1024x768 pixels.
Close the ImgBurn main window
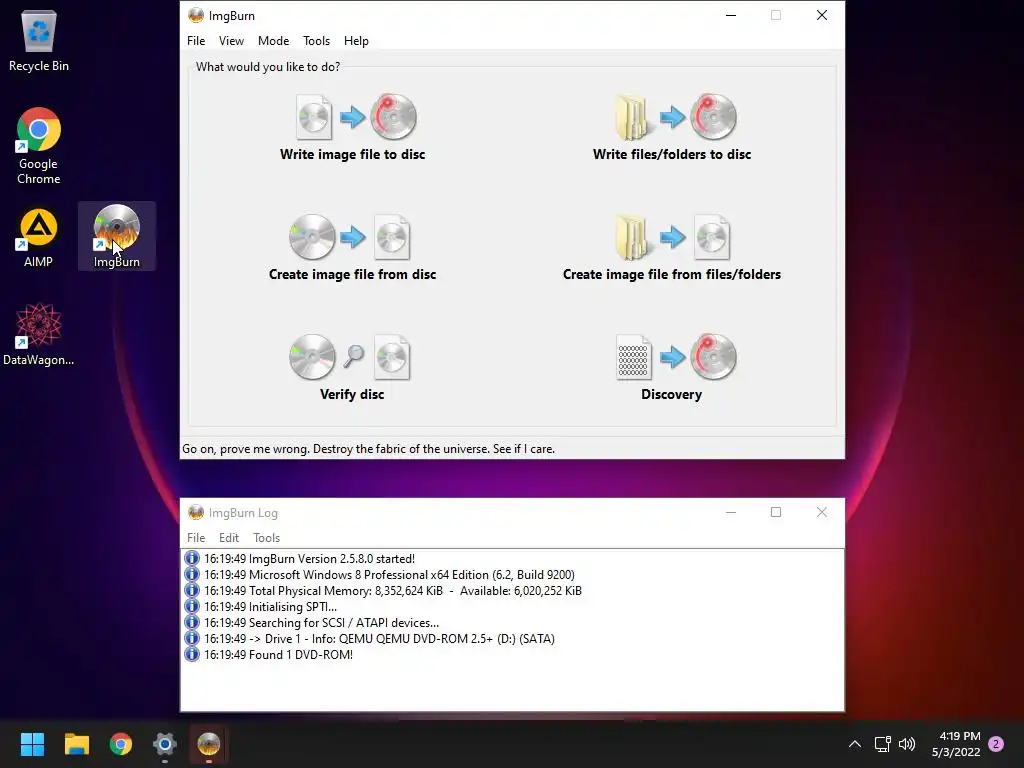pyautogui.click(x=822, y=15)
